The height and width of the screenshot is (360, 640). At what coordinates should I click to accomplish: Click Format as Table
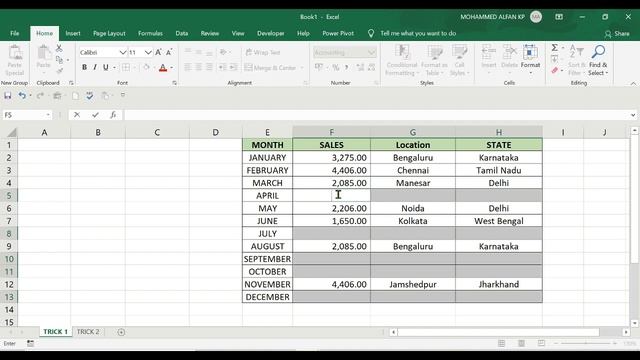click(434, 60)
